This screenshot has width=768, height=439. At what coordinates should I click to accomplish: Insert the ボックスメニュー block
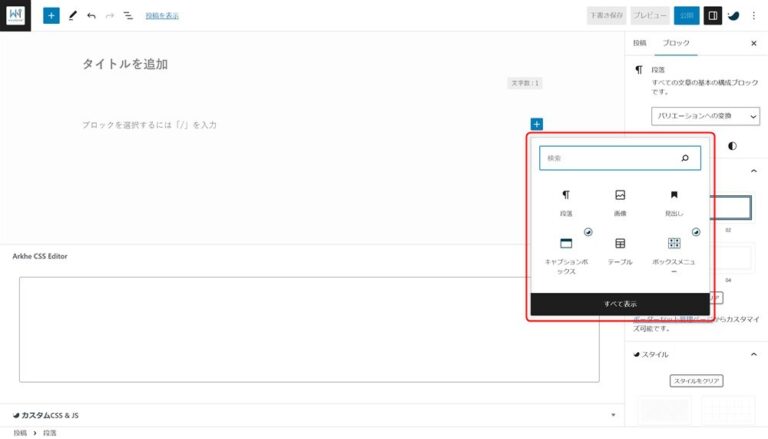coord(674,253)
